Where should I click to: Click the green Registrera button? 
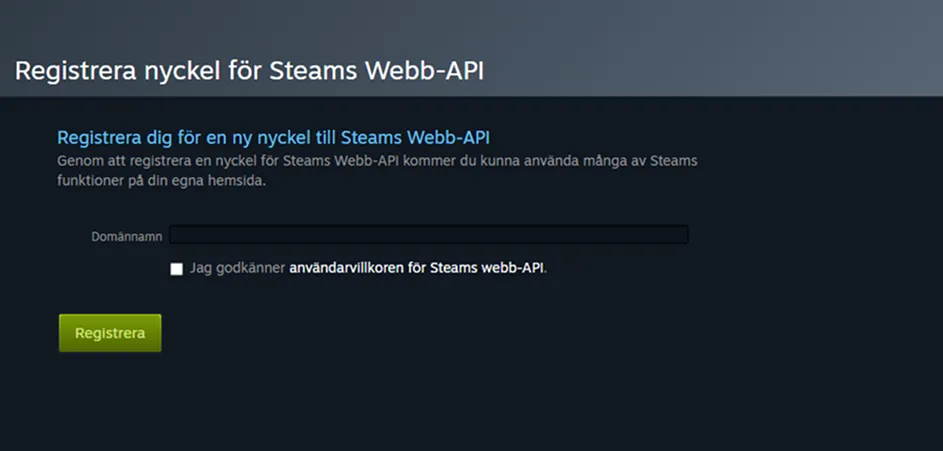pos(110,333)
